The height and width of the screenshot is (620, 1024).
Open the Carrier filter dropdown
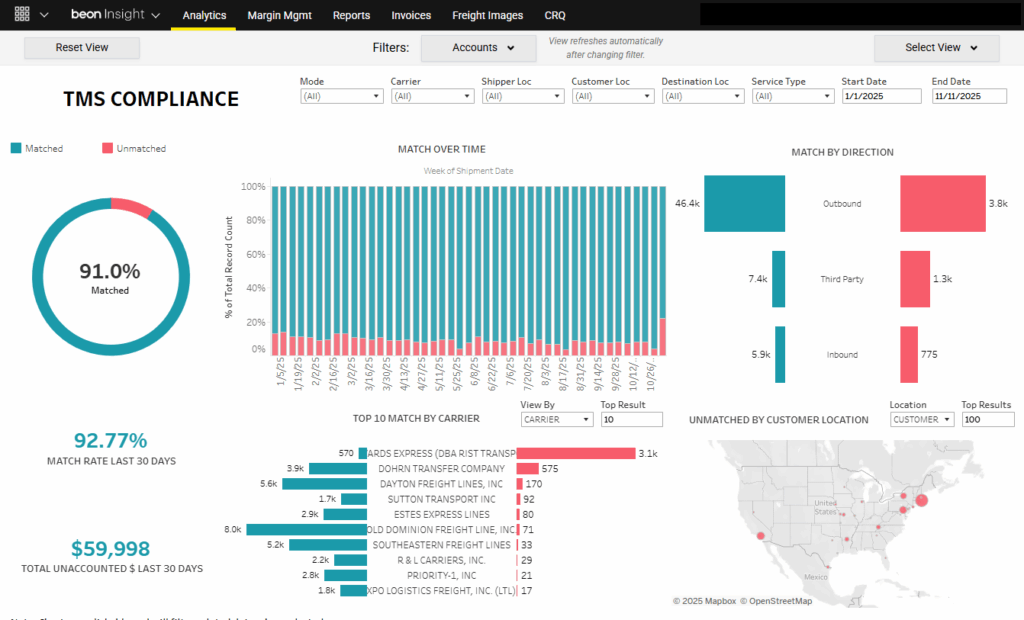tap(432, 96)
